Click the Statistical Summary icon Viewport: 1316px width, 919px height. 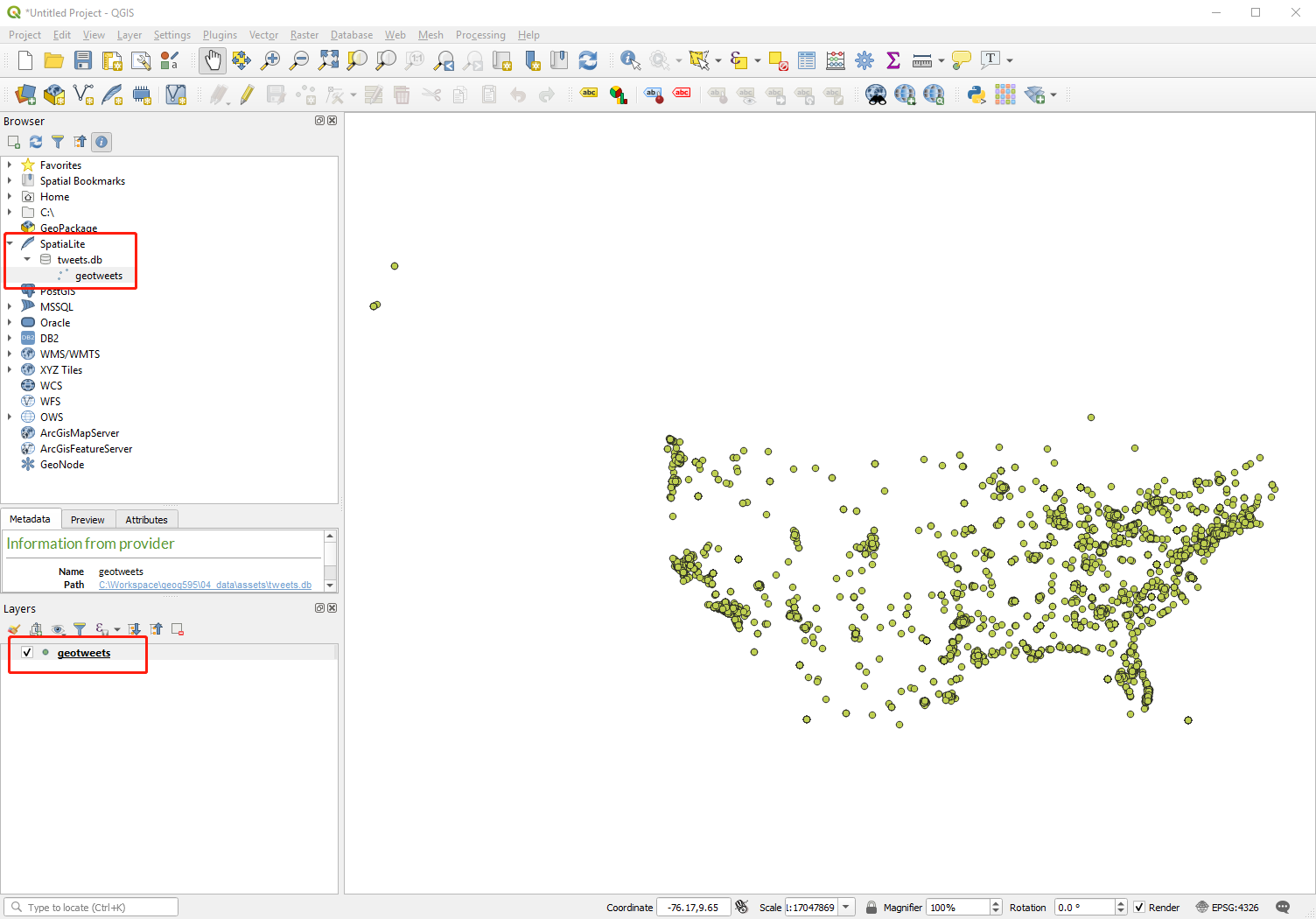pyautogui.click(x=892, y=60)
